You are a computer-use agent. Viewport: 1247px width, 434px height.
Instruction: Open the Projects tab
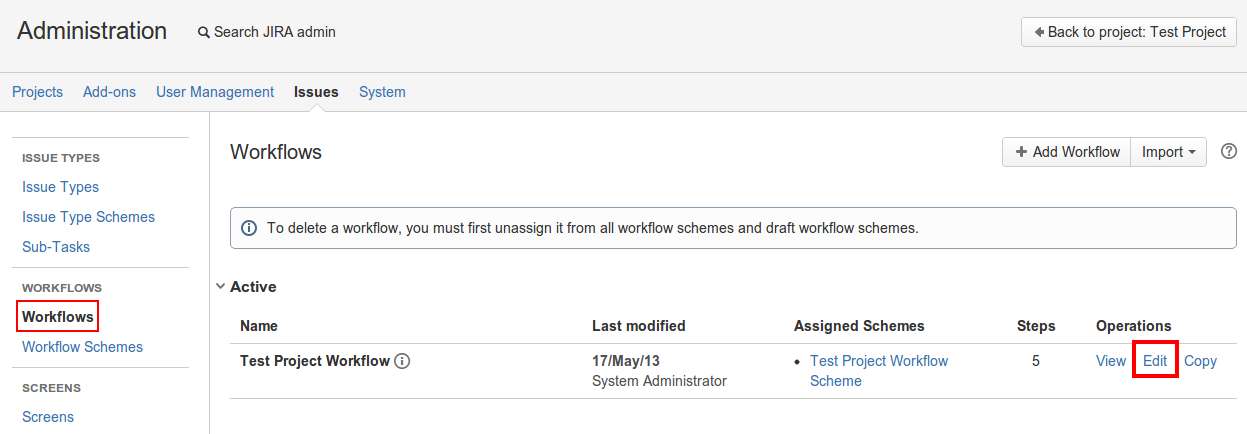[37, 92]
